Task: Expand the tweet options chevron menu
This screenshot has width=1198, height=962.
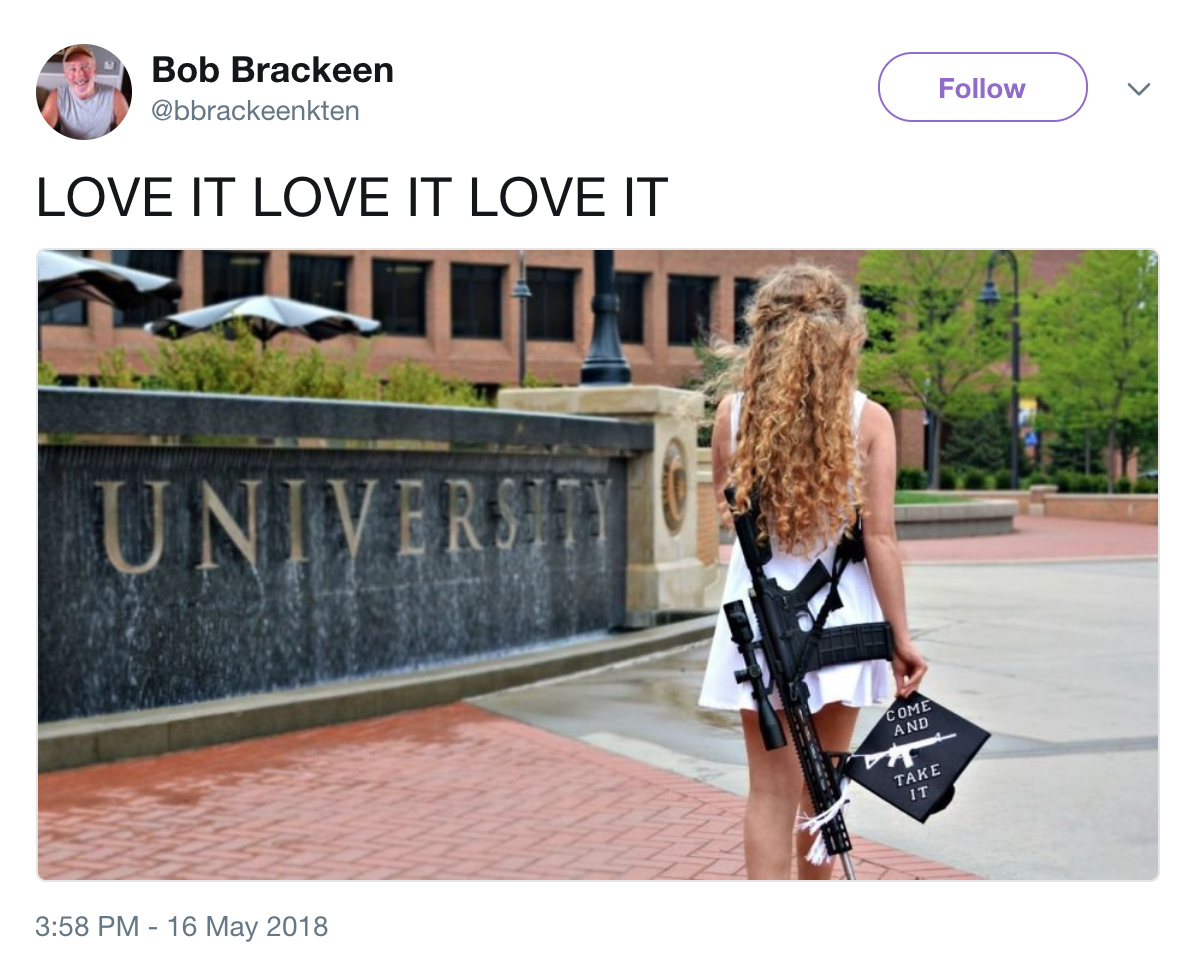Action: click(x=1138, y=89)
